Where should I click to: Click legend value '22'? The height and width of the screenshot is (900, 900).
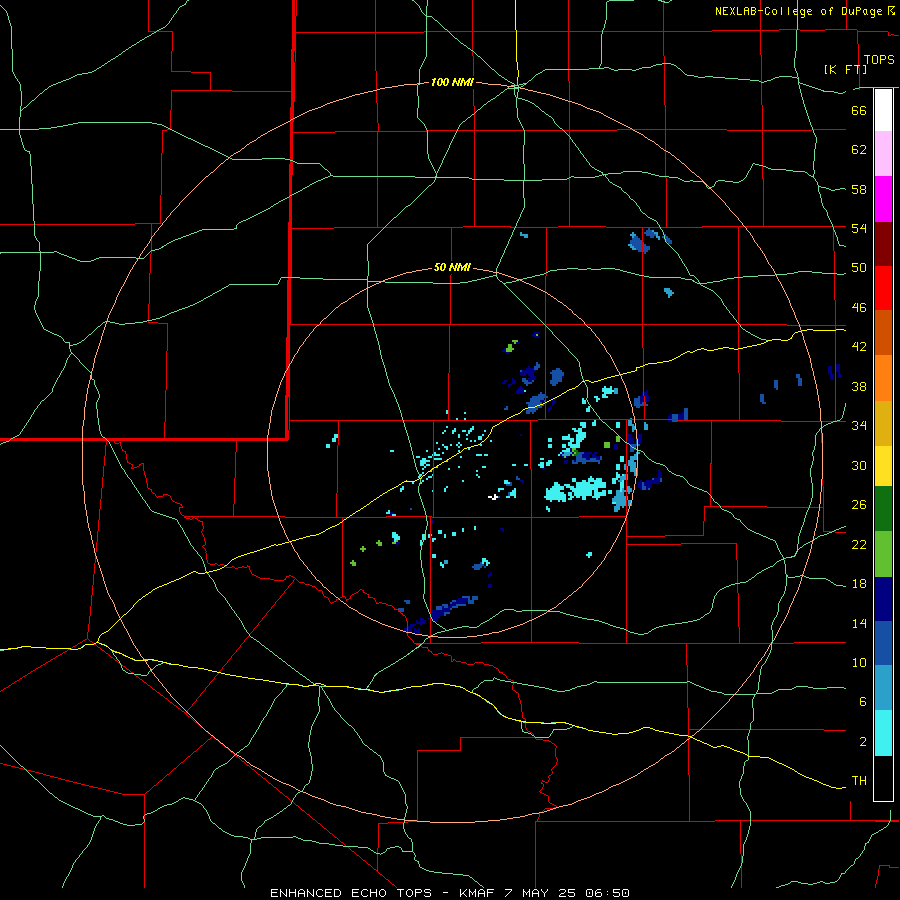pyautogui.click(x=859, y=544)
